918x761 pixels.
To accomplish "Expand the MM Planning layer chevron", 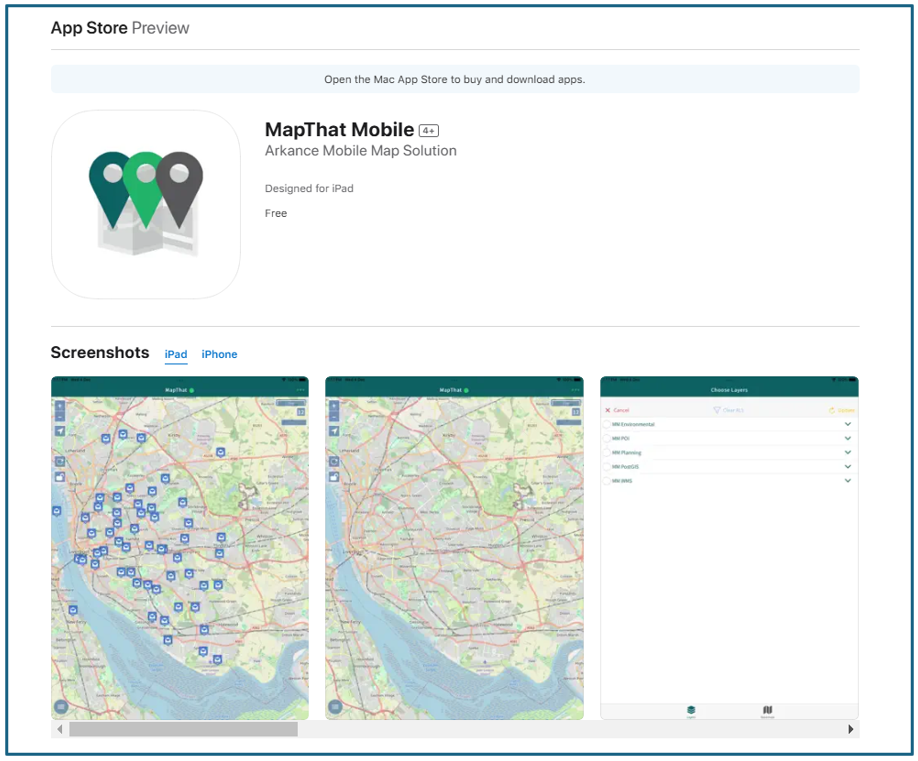I will tap(846, 452).
